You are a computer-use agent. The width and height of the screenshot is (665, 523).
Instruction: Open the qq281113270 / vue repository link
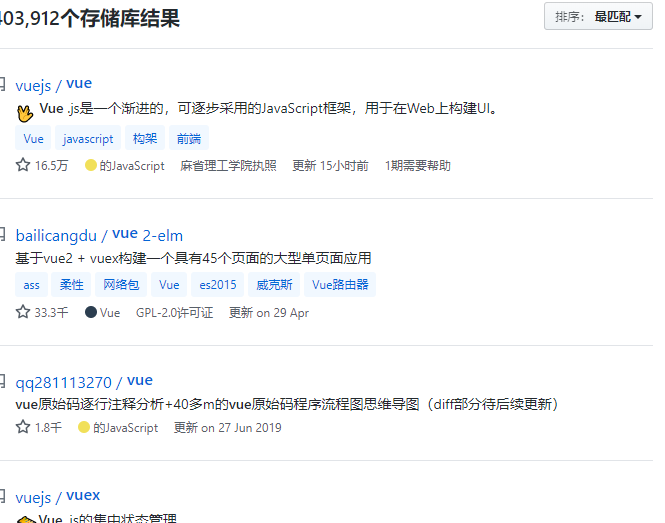click(84, 382)
